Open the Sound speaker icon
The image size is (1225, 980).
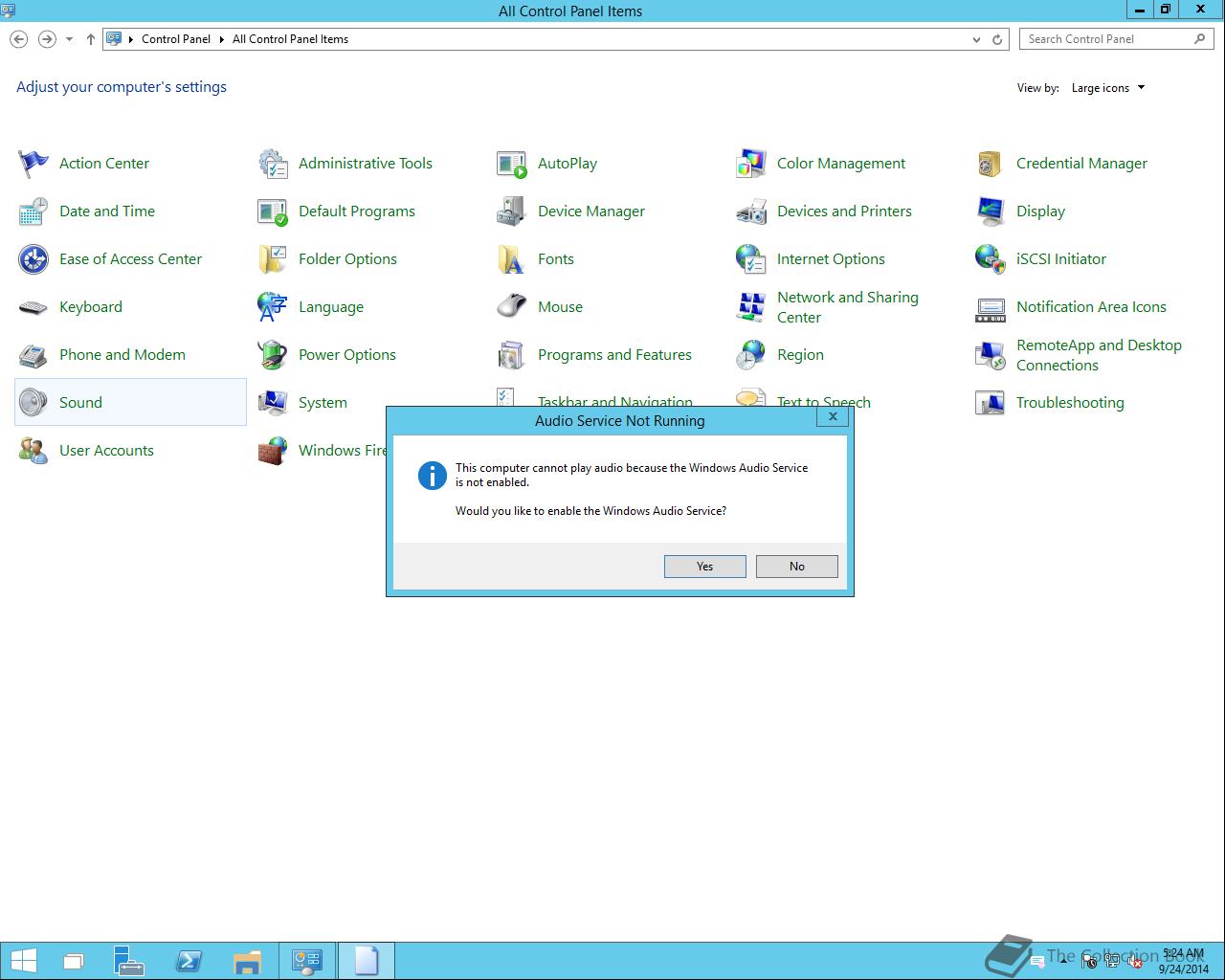(33, 403)
